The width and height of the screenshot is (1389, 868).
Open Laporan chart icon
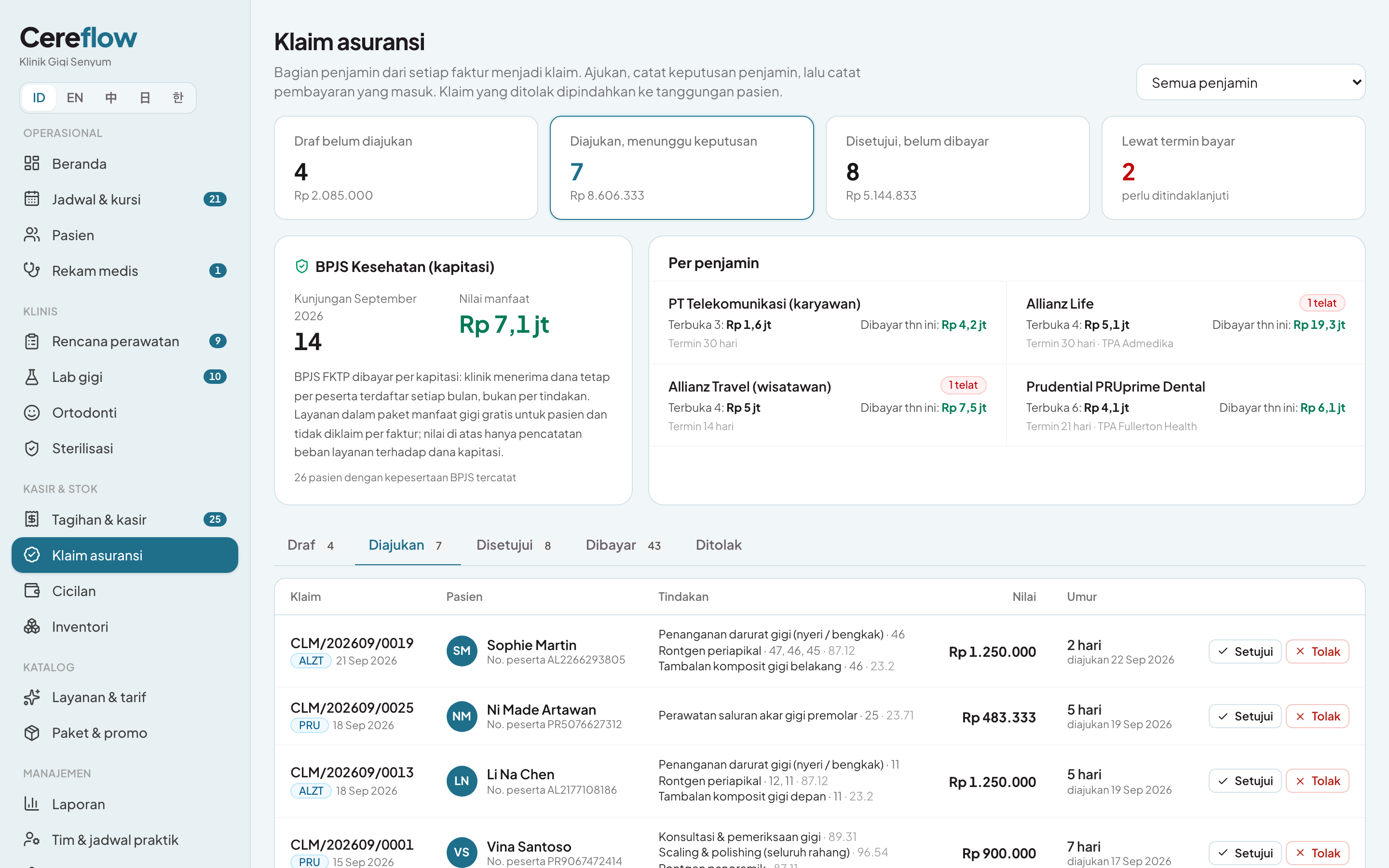pos(31,804)
